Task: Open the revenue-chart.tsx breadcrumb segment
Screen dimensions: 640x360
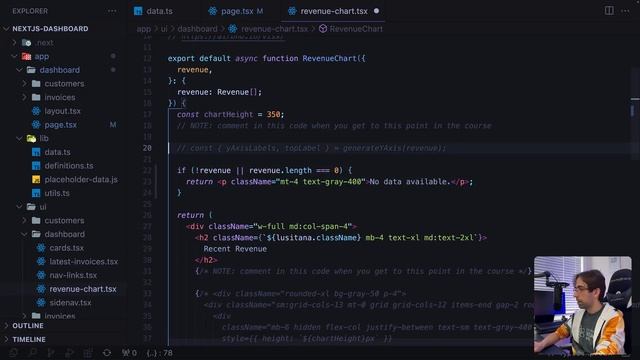Action: click(x=268, y=29)
